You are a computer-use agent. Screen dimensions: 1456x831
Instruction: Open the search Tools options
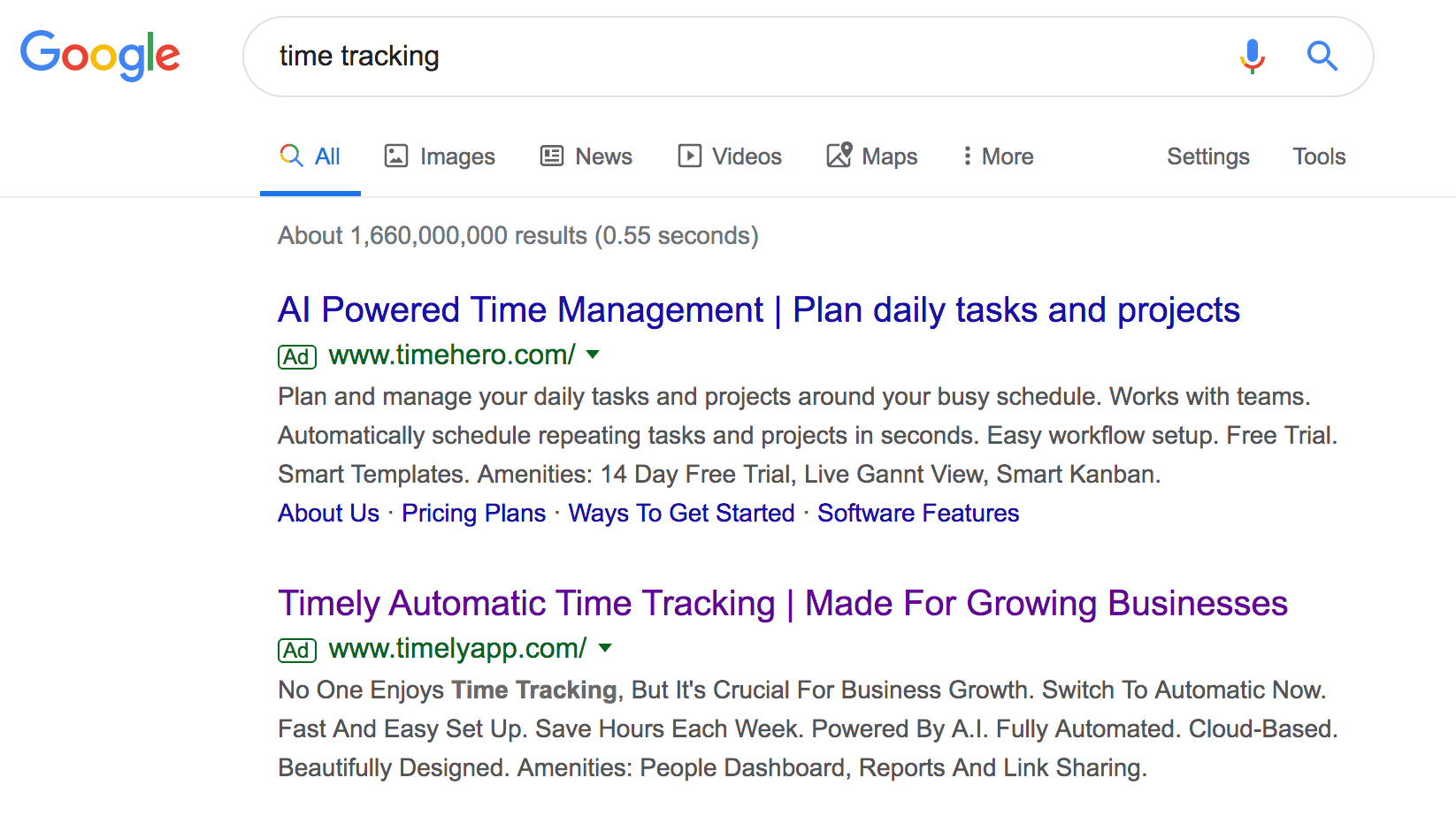tap(1319, 156)
